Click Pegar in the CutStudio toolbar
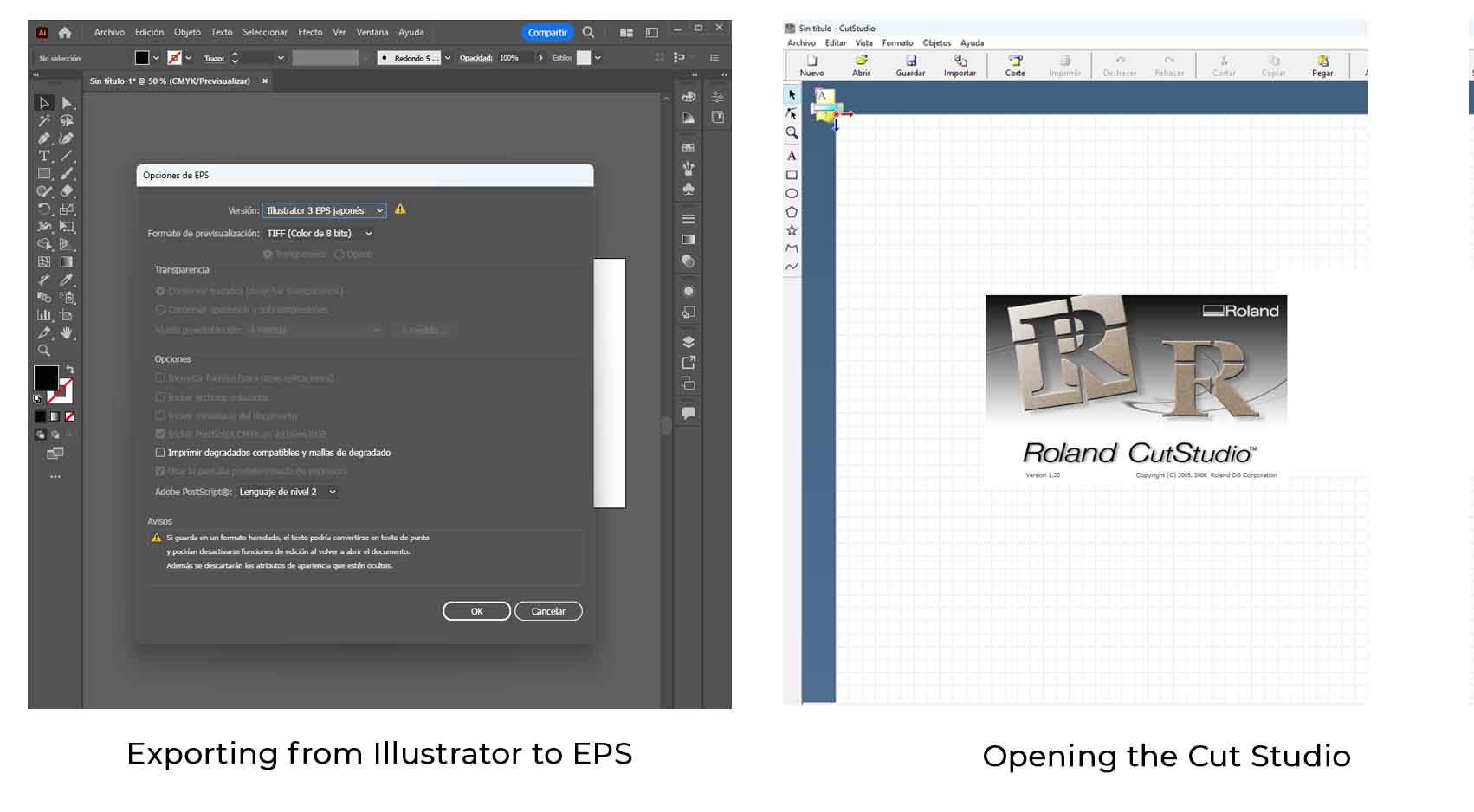Screen dimensions: 1474x812 coord(1322,66)
